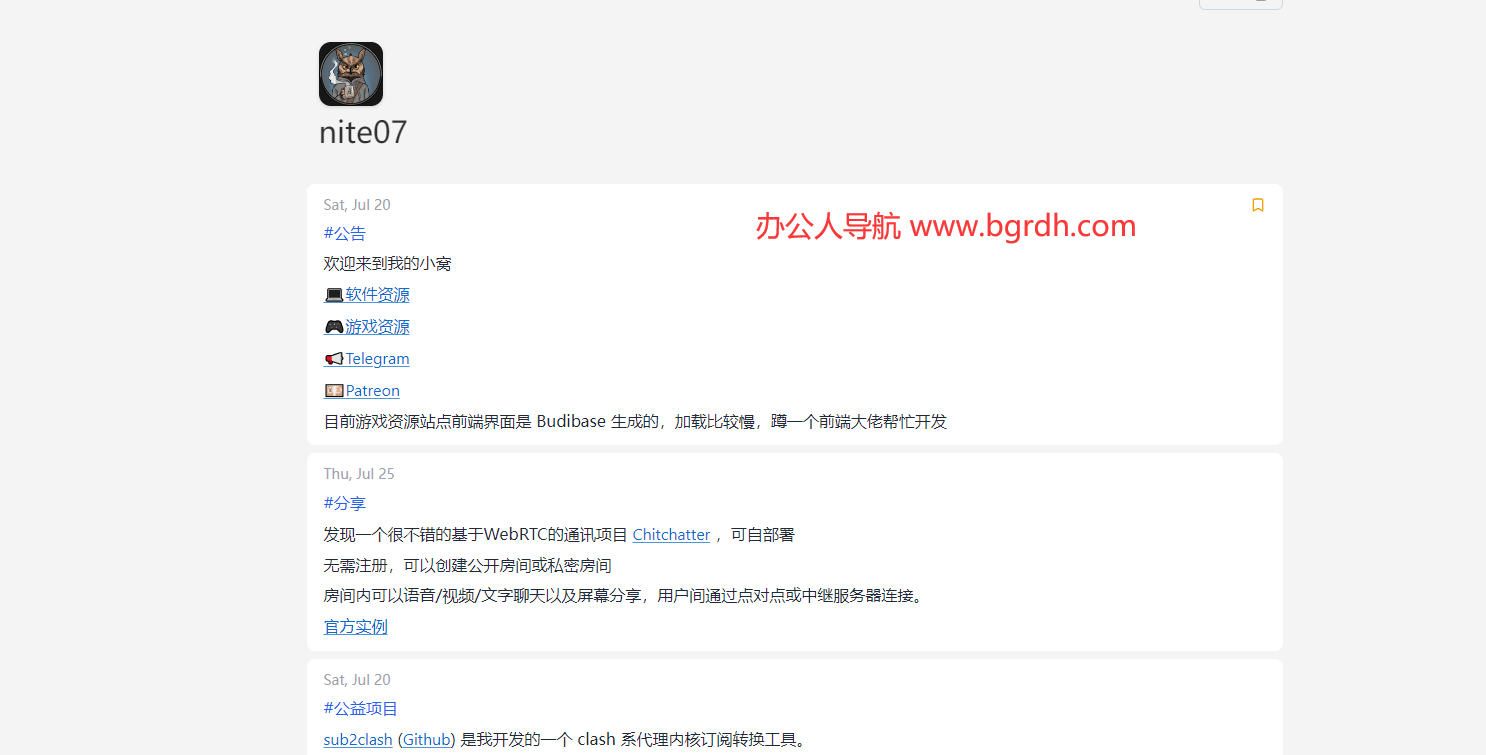This screenshot has width=1486, height=755.
Task: Click the Sat, Jul 20 date above #公益项目
Action: pos(357,680)
